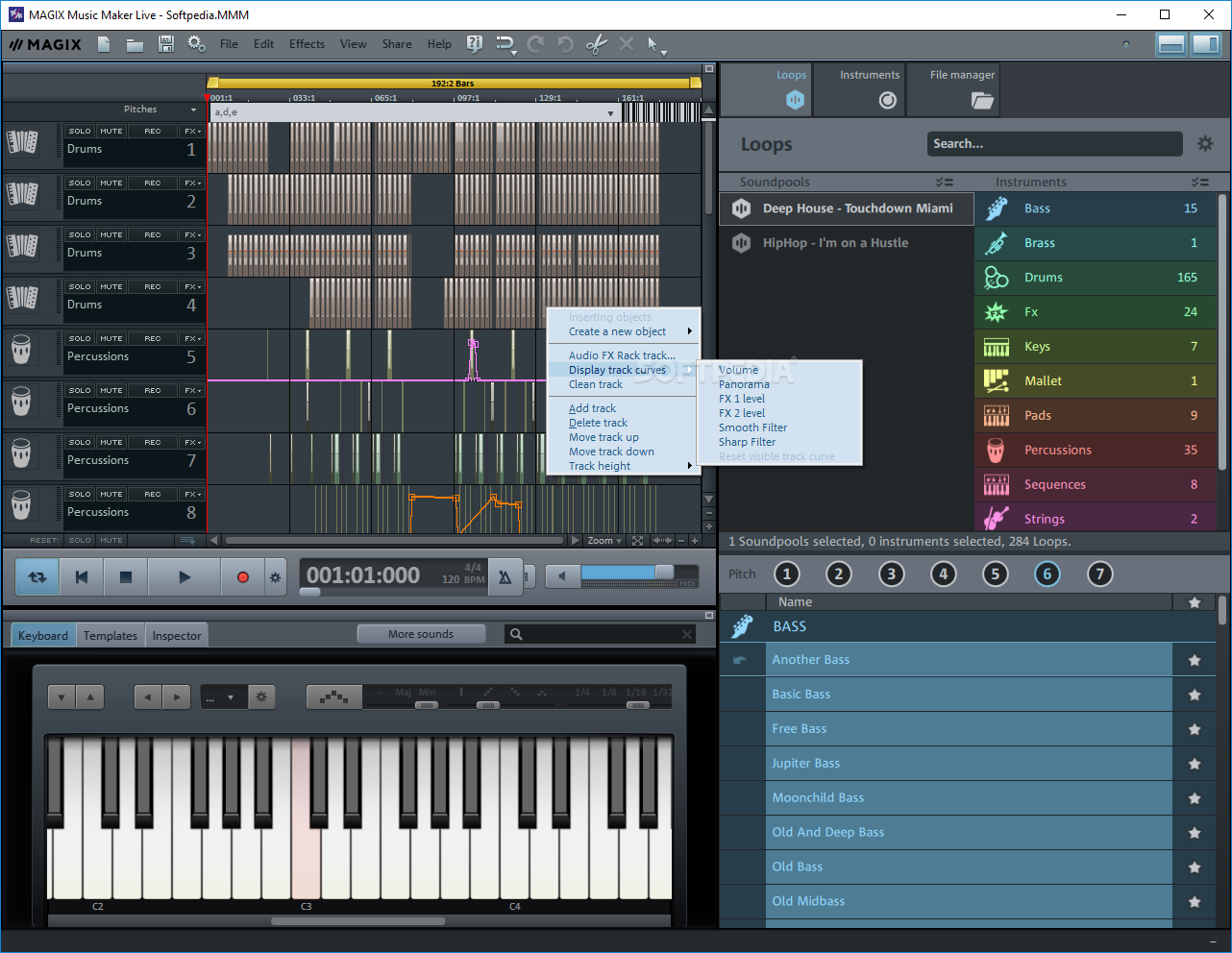This screenshot has height=953, width=1232.
Task: Select the mouse pointer mode tool
Action: (x=654, y=44)
